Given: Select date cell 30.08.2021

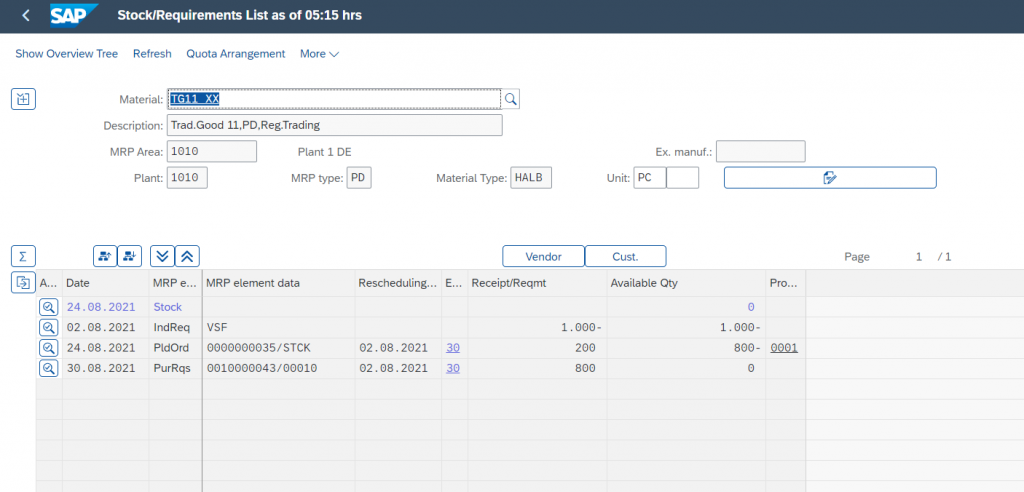Looking at the screenshot, I should tap(105, 369).
